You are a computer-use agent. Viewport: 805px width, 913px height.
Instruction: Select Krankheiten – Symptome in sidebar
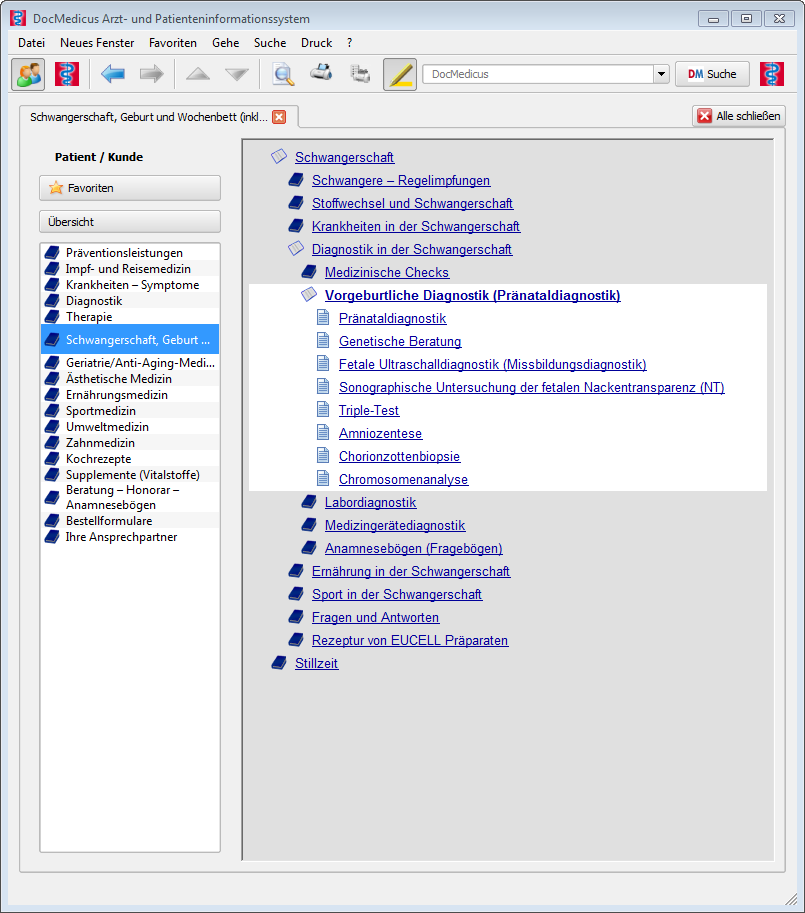point(130,285)
